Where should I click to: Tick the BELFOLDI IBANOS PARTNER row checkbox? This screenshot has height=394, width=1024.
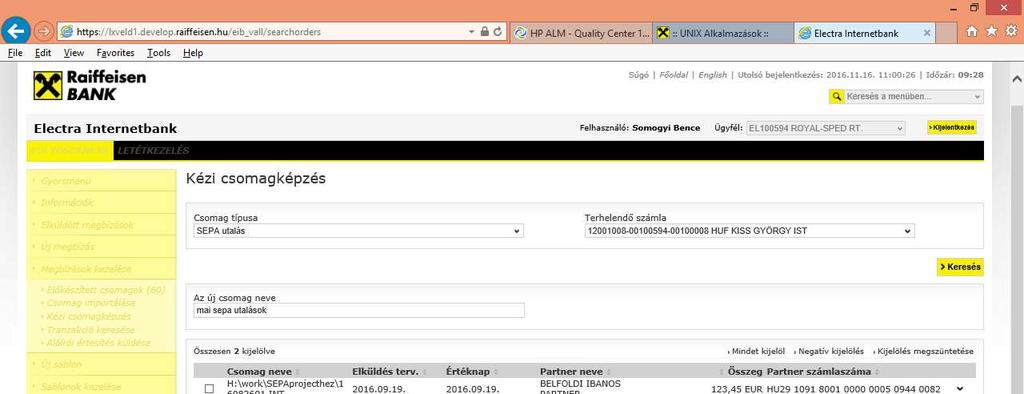tap(209, 389)
